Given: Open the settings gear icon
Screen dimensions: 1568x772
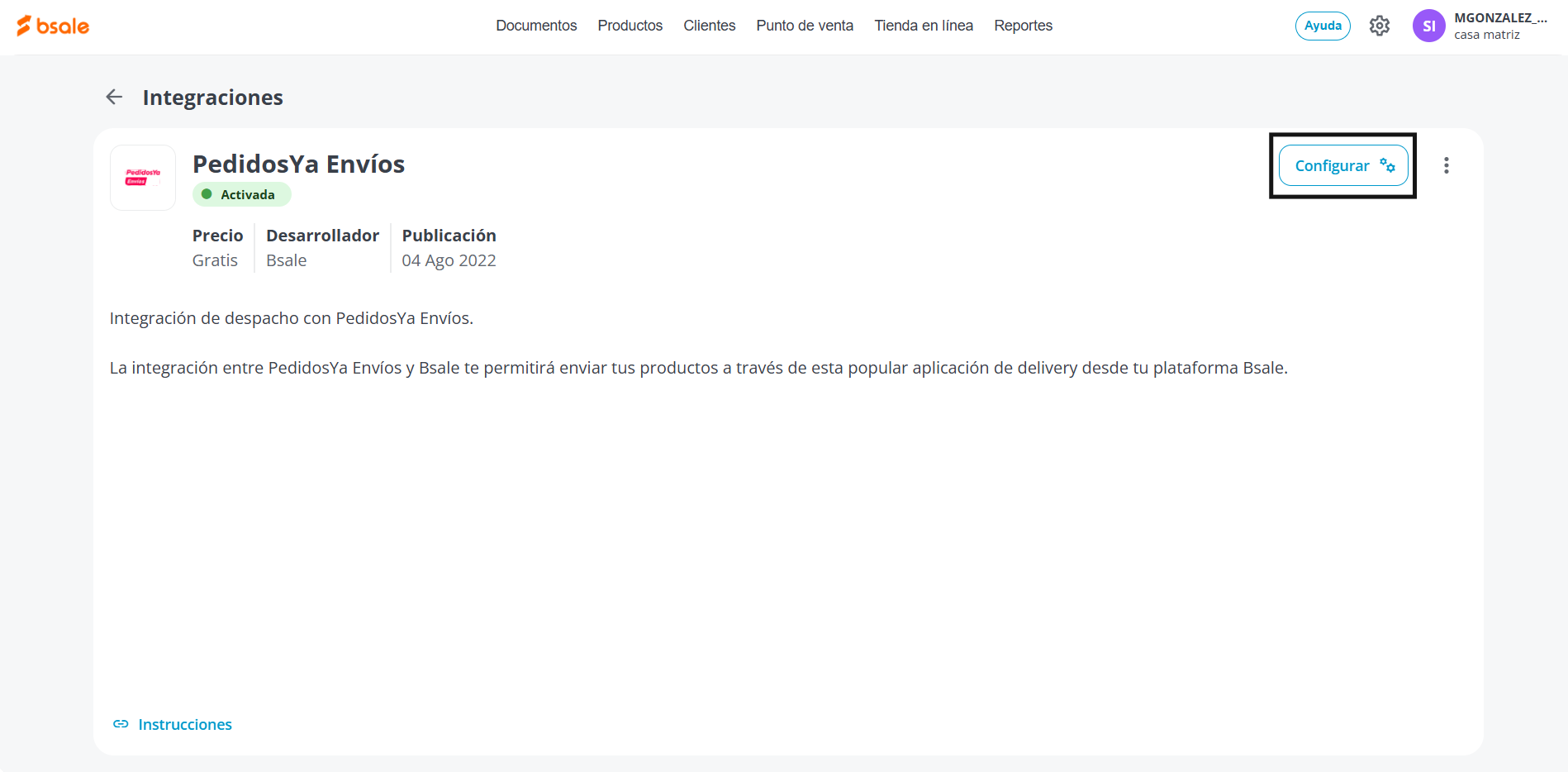Looking at the screenshot, I should pos(1379,26).
